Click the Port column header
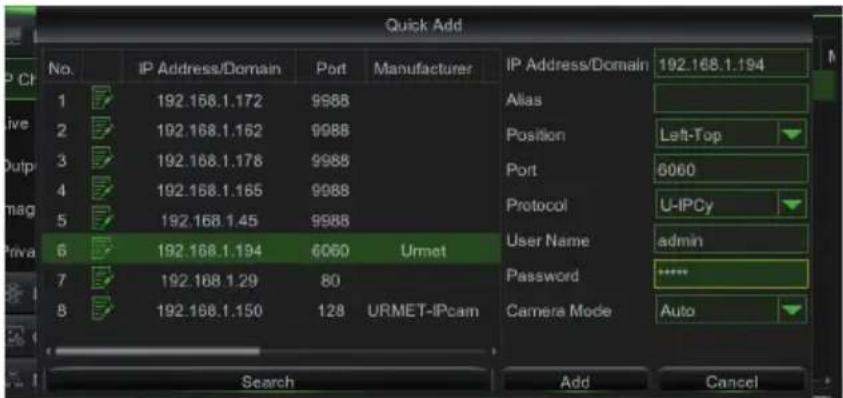Screen dimensions: 843x398 click(x=331, y=69)
